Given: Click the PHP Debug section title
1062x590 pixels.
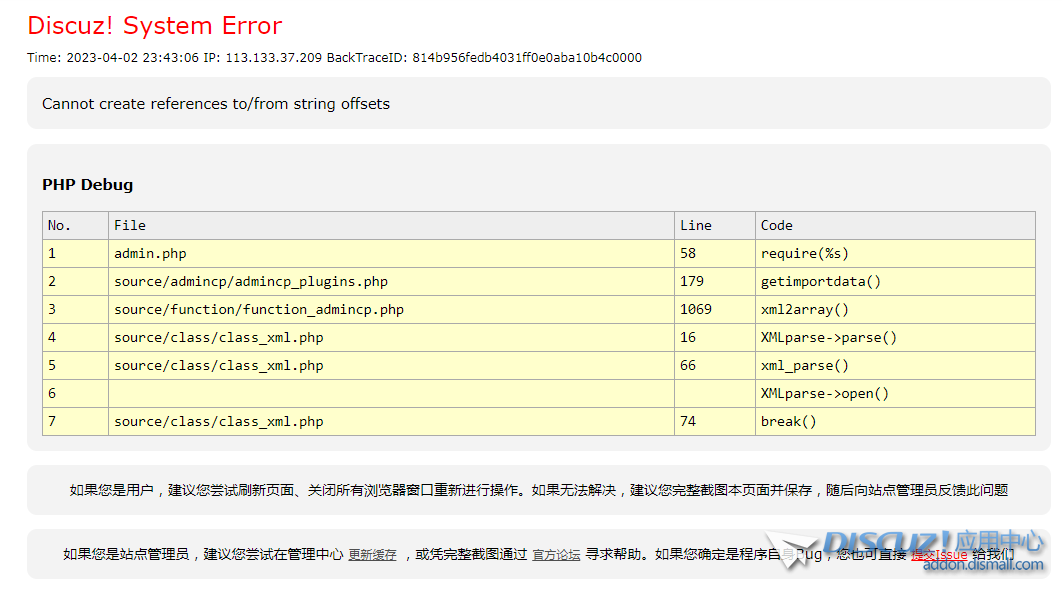Looking at the screenshot, I should pos(87,185).
